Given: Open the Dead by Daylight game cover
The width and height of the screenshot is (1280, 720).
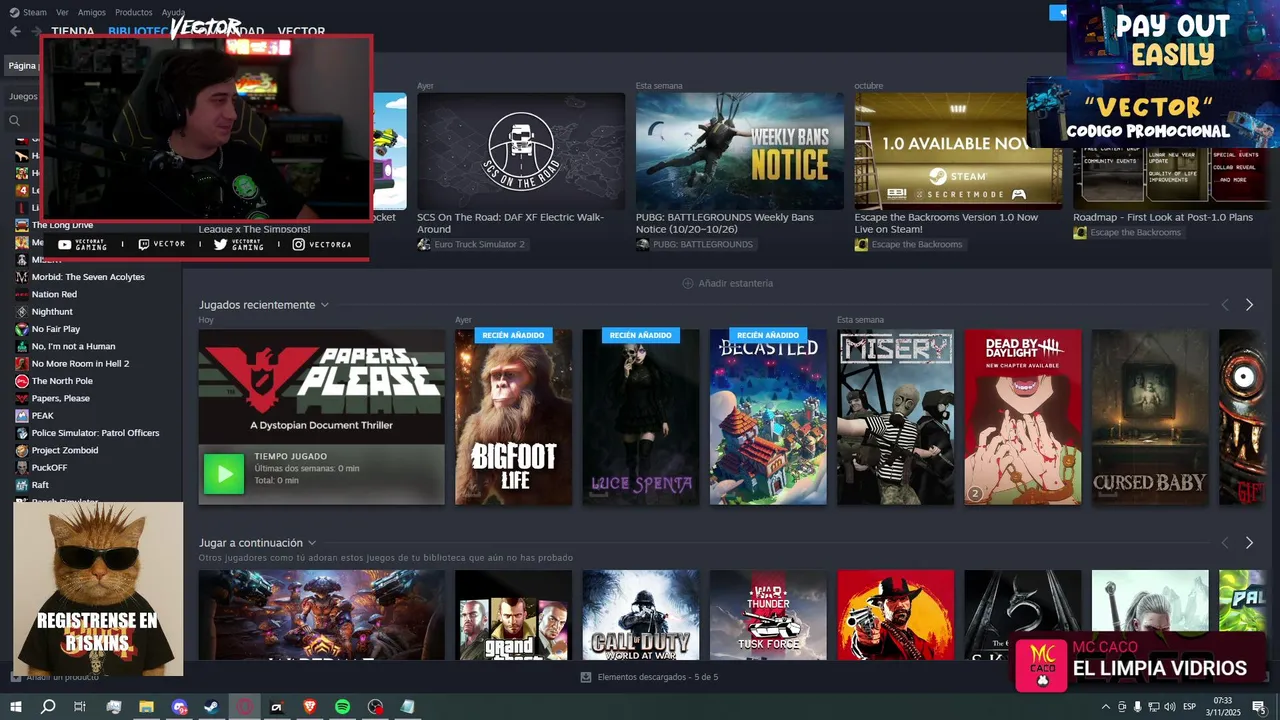Looking at the screenshot, I should [1023, 417].
